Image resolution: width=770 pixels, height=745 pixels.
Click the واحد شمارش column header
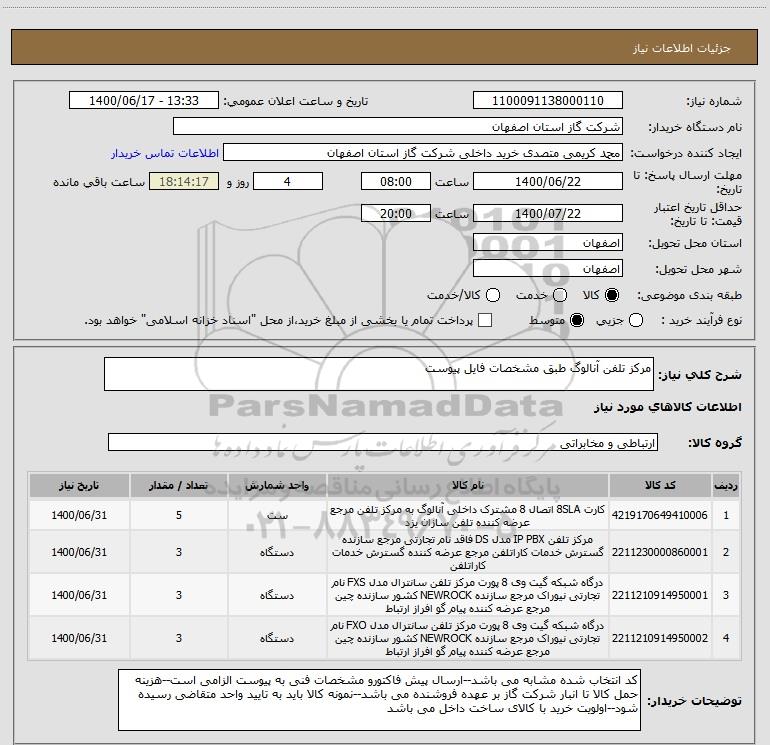click(x=277, y=485)
